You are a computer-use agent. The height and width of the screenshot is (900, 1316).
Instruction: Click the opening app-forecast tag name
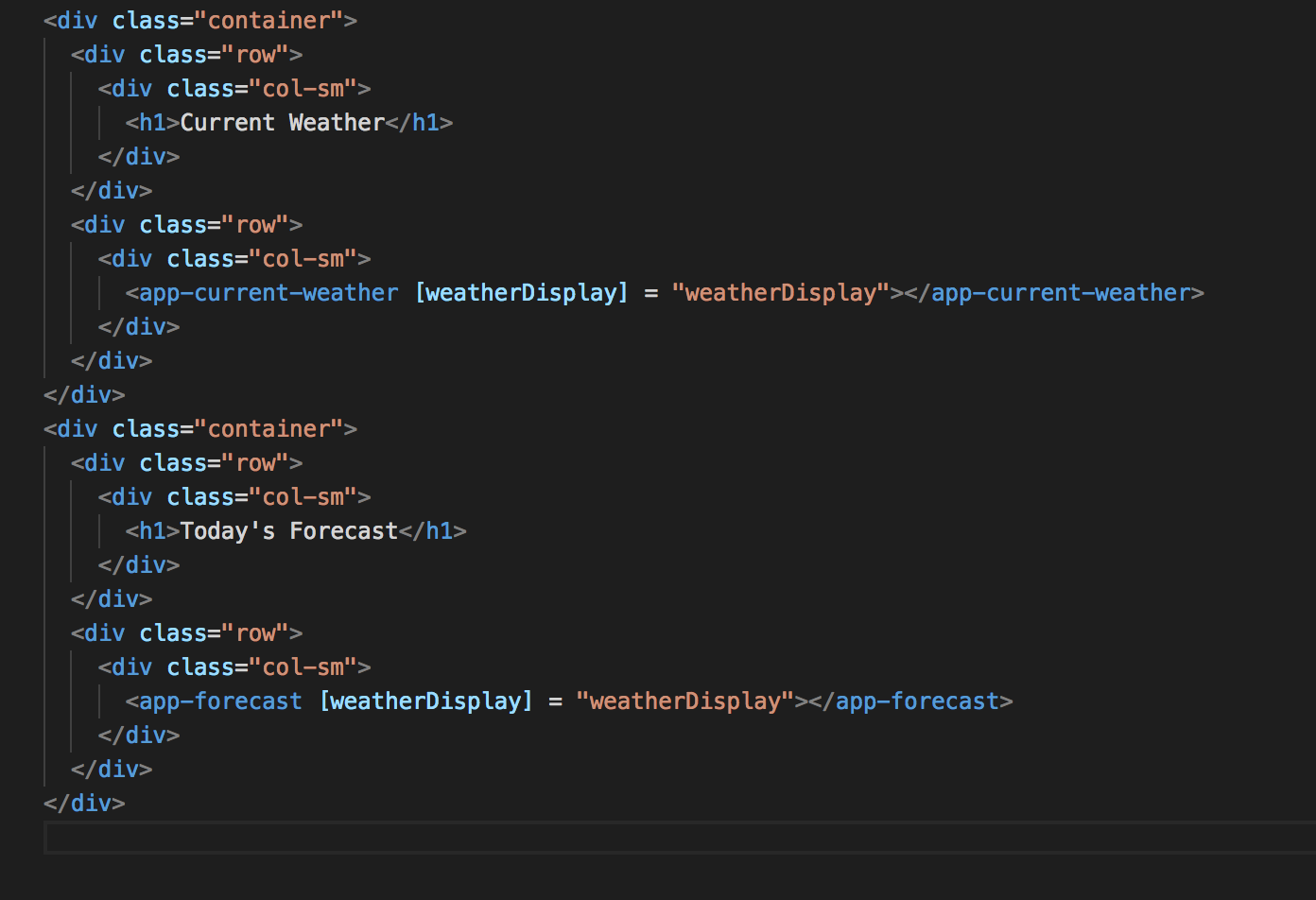pyautogui.click(x=220, y=701)
